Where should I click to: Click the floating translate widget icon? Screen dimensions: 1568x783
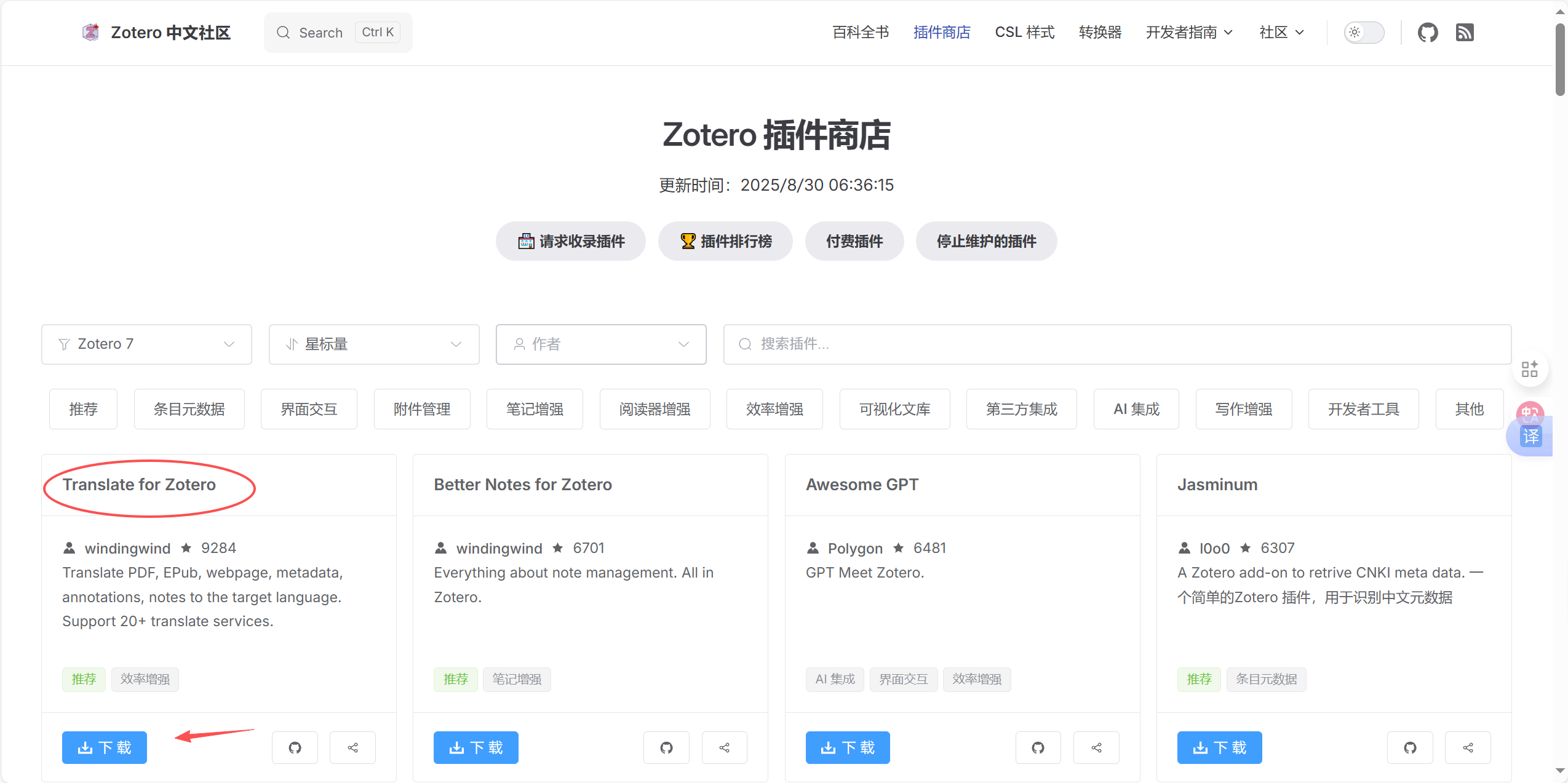pos(1530,436)
